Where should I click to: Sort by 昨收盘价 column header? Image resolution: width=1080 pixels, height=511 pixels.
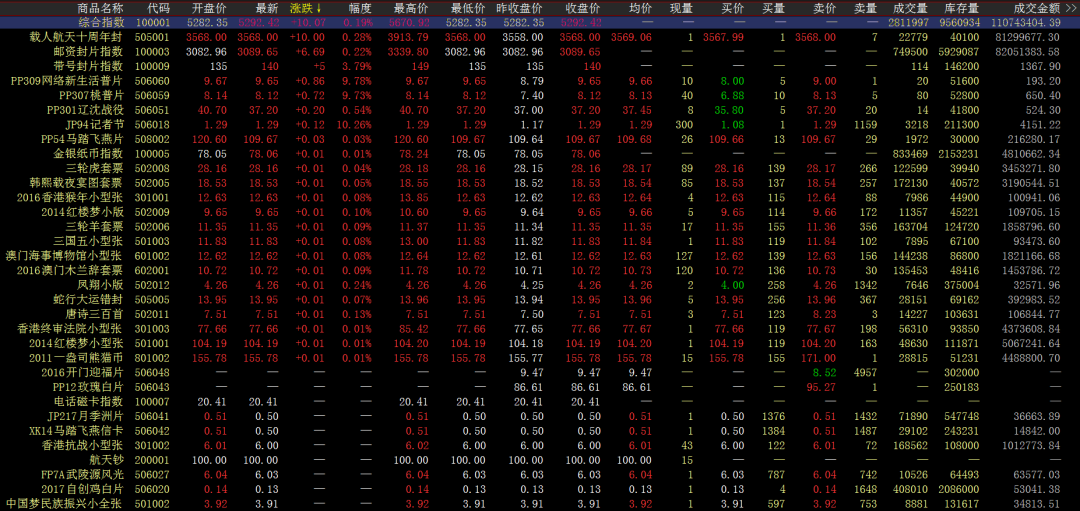pyautogui.click(x=519, y=8)
